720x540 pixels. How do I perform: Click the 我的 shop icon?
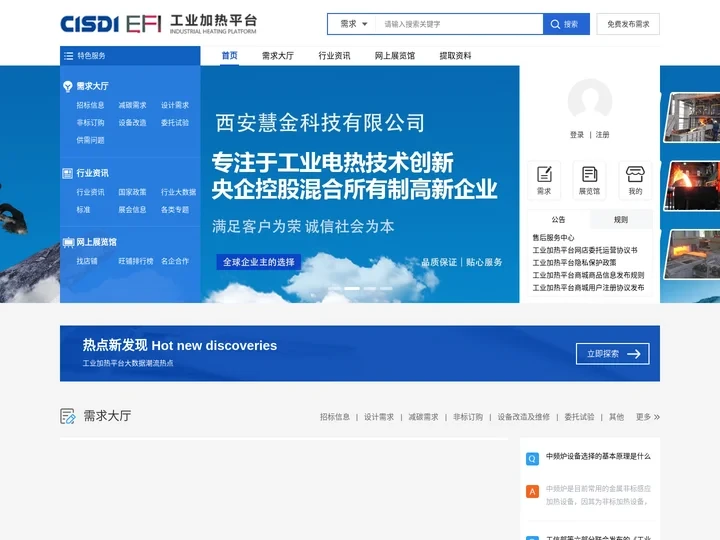[635, 174]
